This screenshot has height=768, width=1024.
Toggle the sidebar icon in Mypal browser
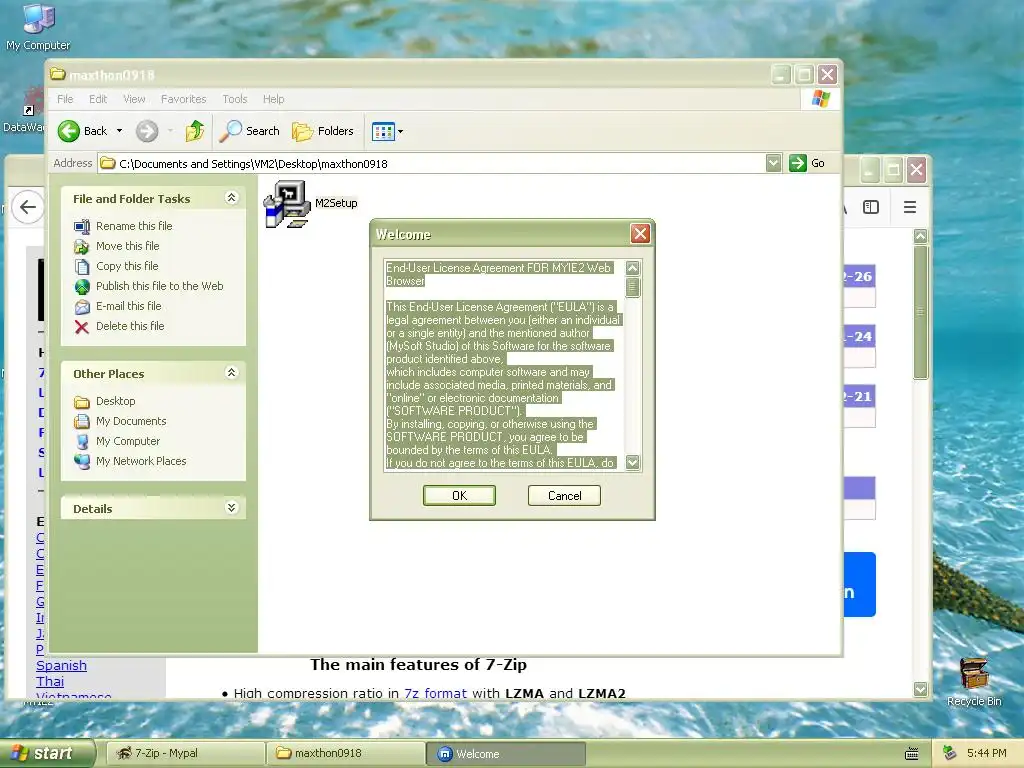871,208
